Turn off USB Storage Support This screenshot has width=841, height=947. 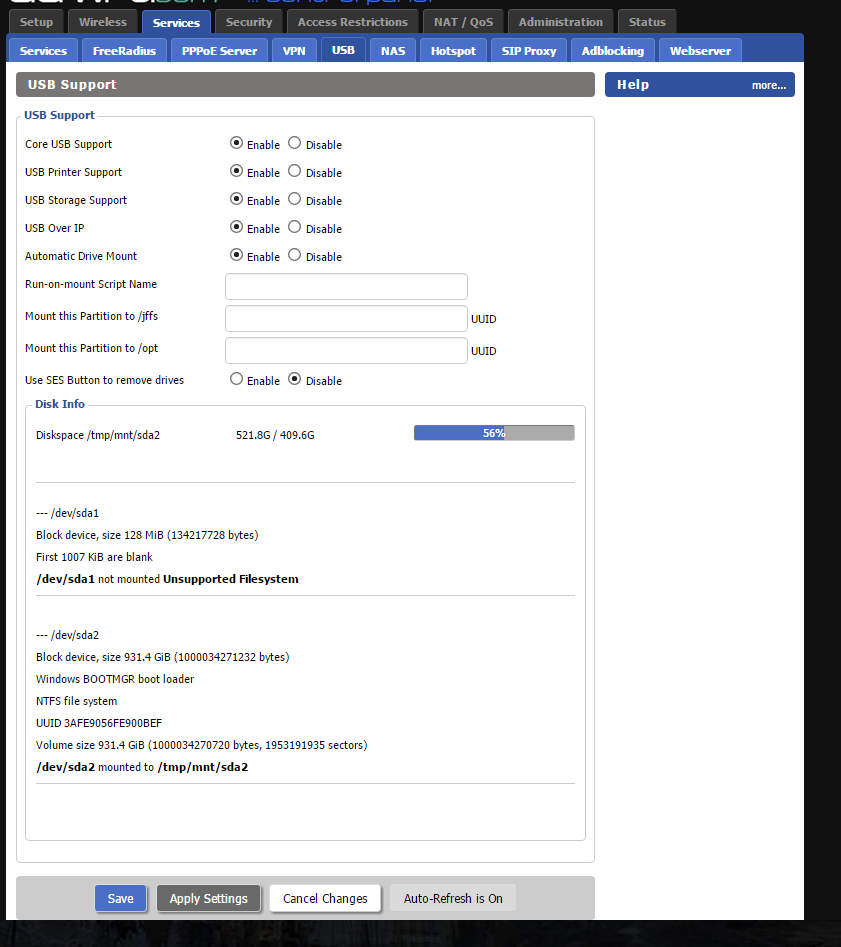point(294,200)
